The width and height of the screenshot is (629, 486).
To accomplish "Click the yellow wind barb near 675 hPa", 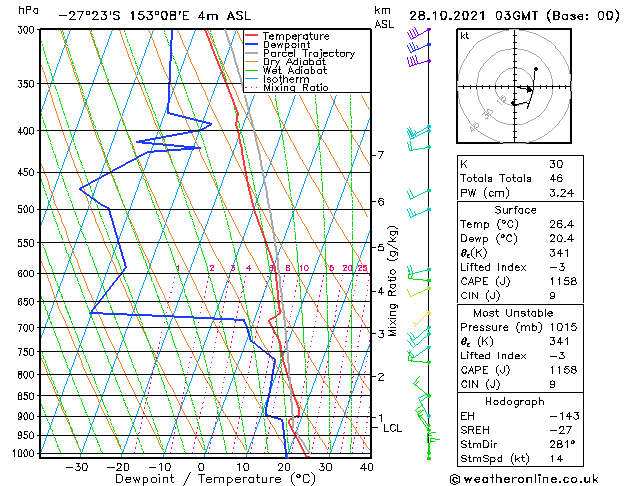I will click(x=421, y=319).
